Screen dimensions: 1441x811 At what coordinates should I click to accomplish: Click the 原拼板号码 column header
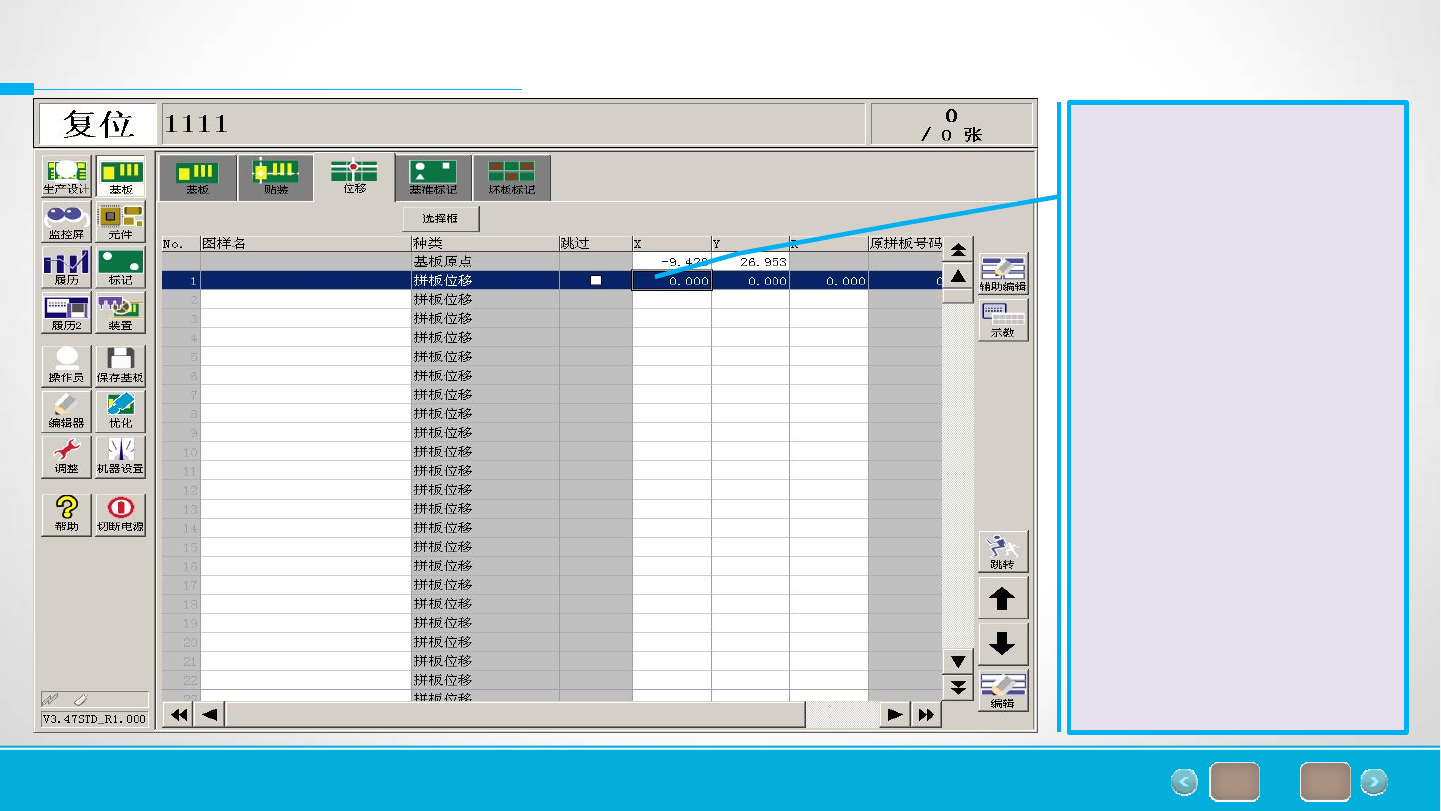905,243
